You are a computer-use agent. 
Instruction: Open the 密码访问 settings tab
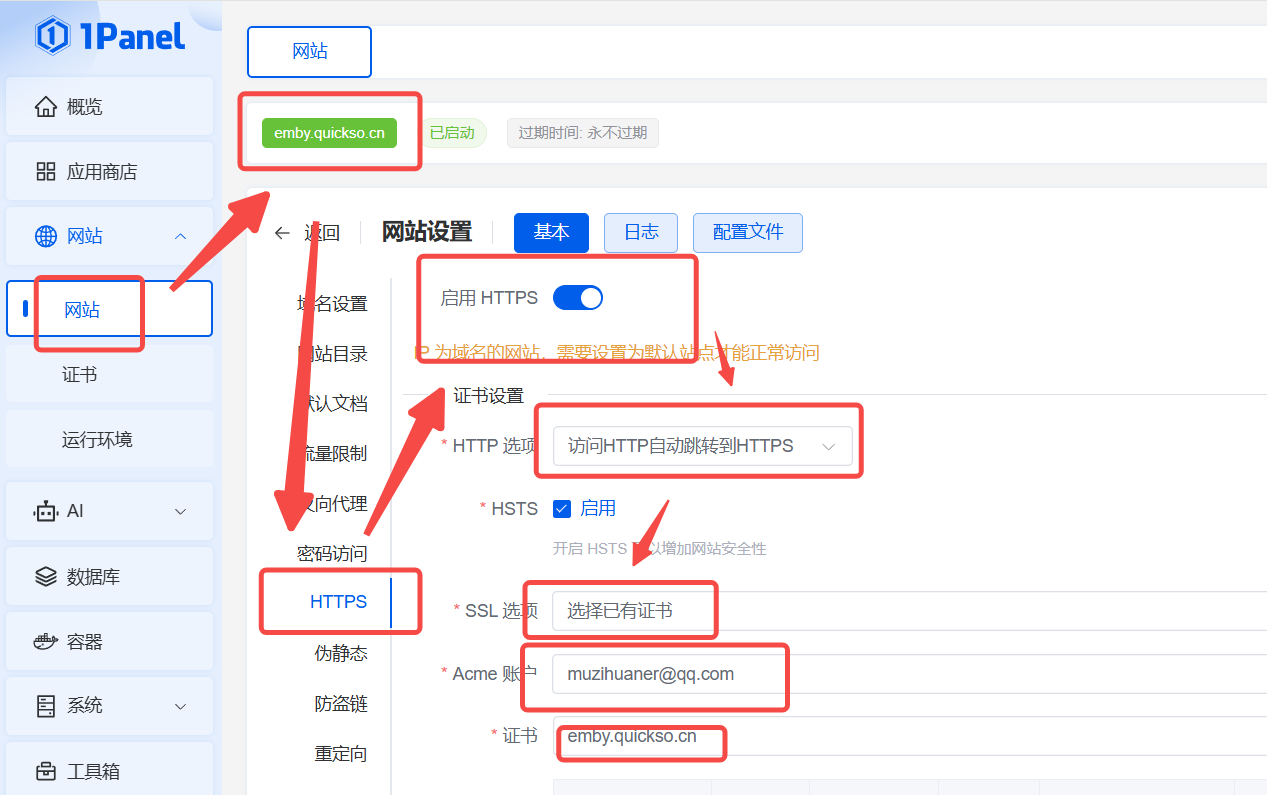[x=332, y=554]
